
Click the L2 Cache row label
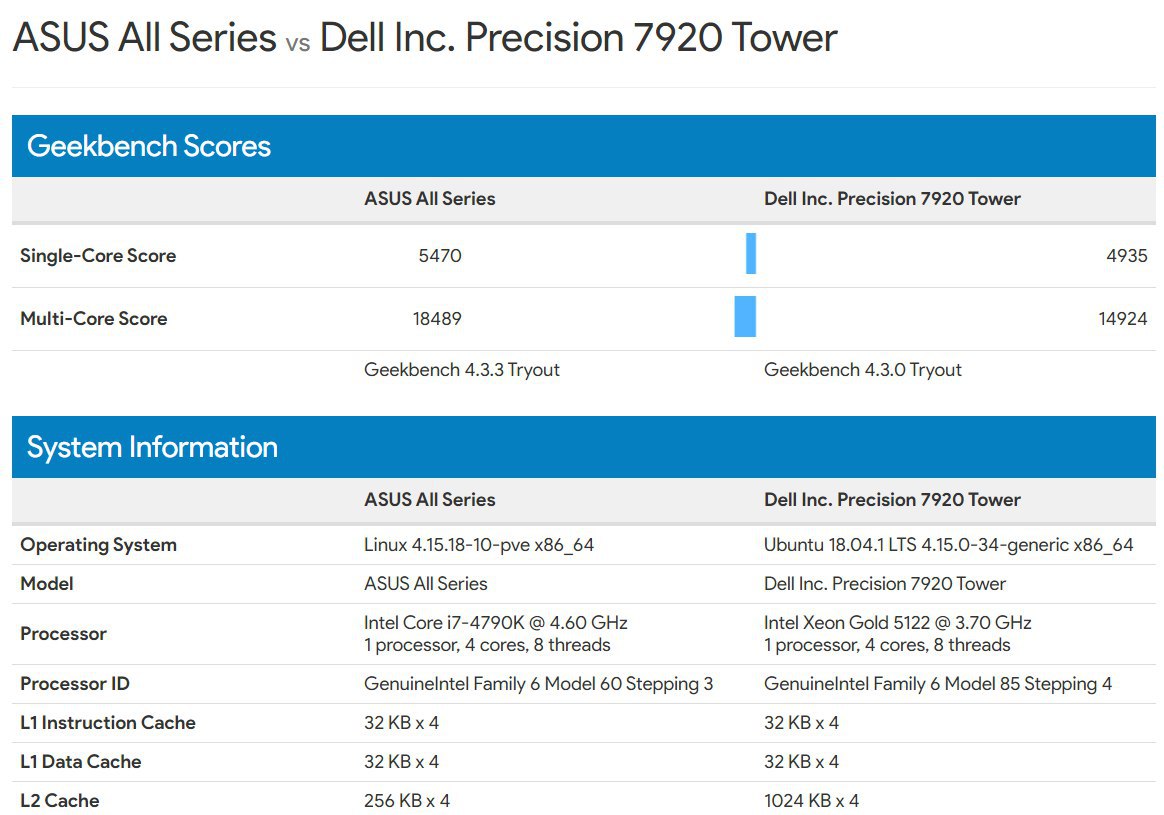click(59, 800)
